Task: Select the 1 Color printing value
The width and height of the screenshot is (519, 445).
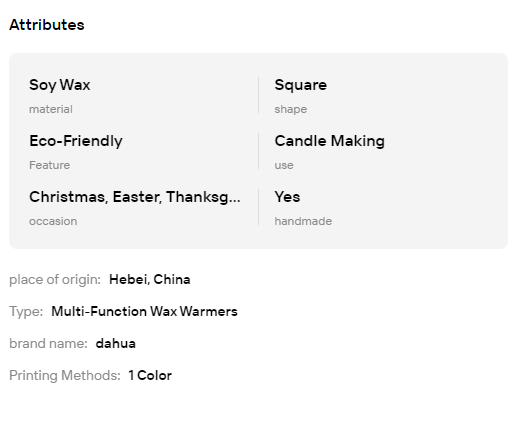Action: 150,375
